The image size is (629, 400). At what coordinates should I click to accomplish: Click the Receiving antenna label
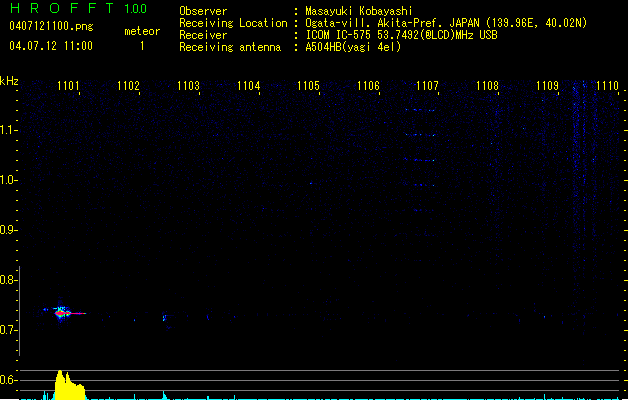[230, 47]
